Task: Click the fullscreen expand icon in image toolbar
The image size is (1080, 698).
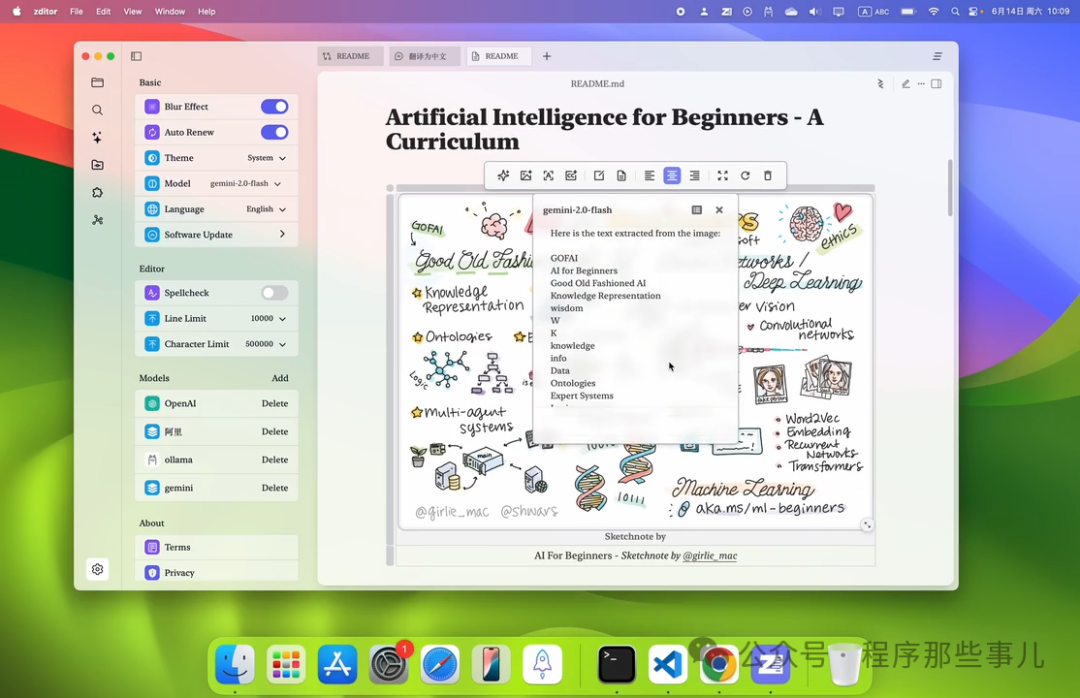Action: tap(723, 176)
